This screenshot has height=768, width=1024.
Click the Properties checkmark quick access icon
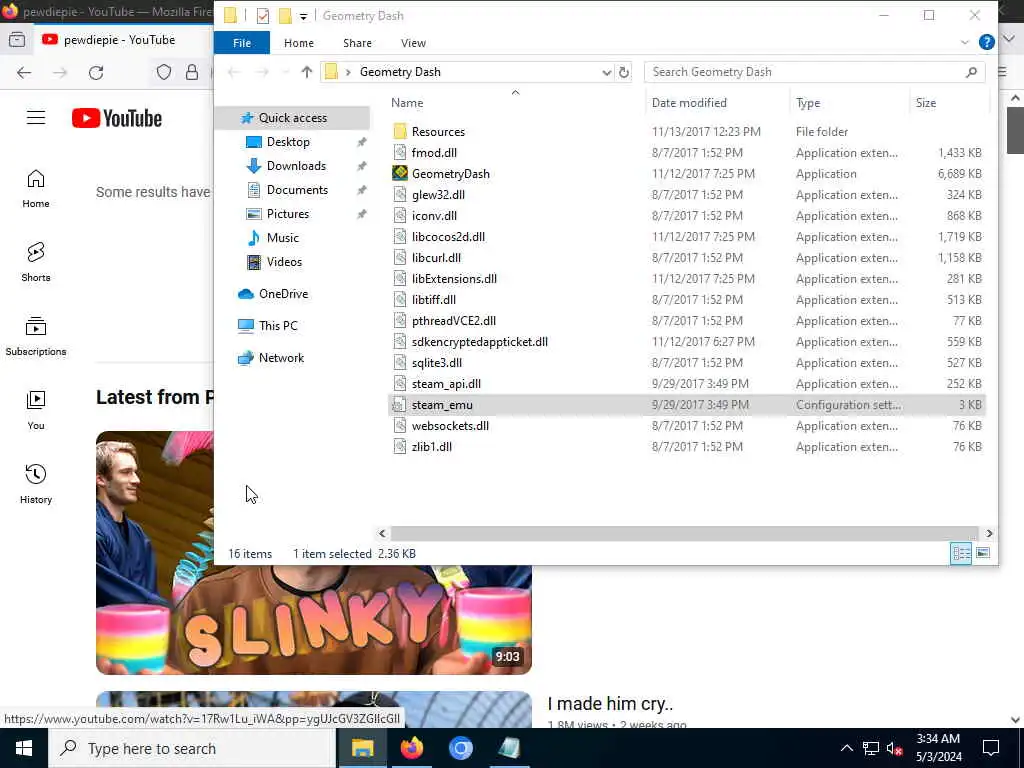(x=263, y=16)
